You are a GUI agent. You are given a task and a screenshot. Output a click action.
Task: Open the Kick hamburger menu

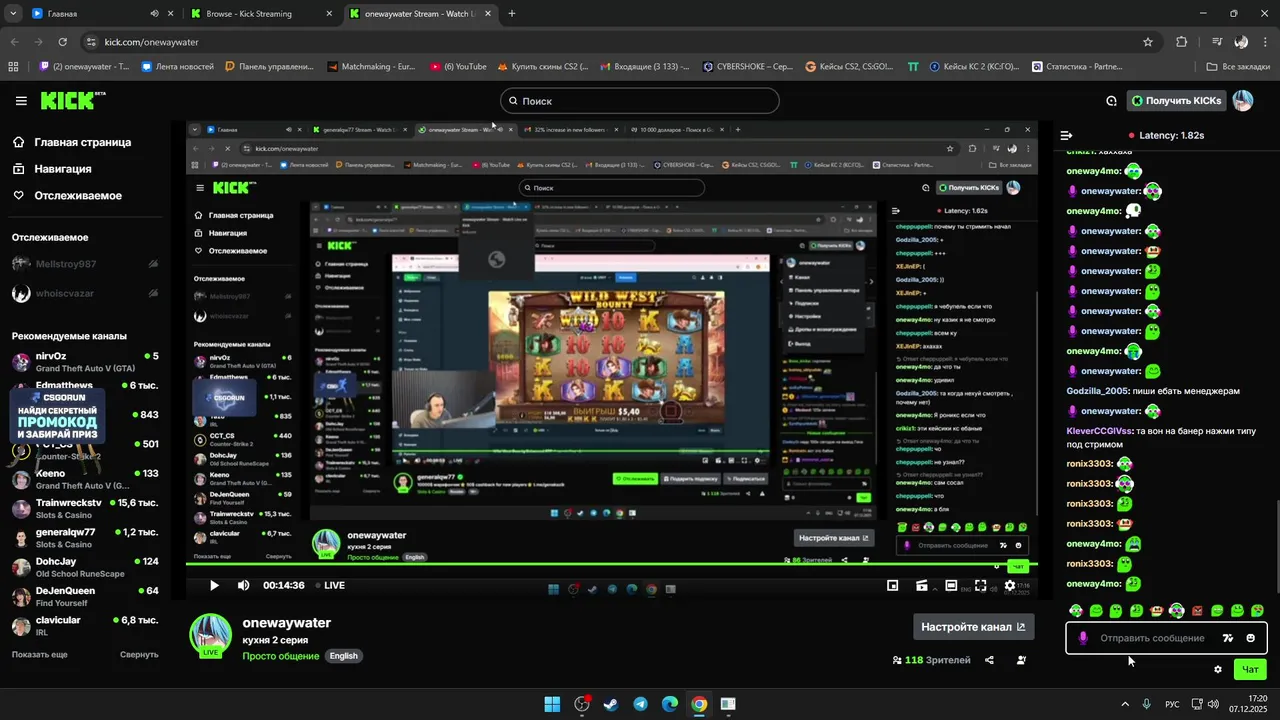(21, 101)
